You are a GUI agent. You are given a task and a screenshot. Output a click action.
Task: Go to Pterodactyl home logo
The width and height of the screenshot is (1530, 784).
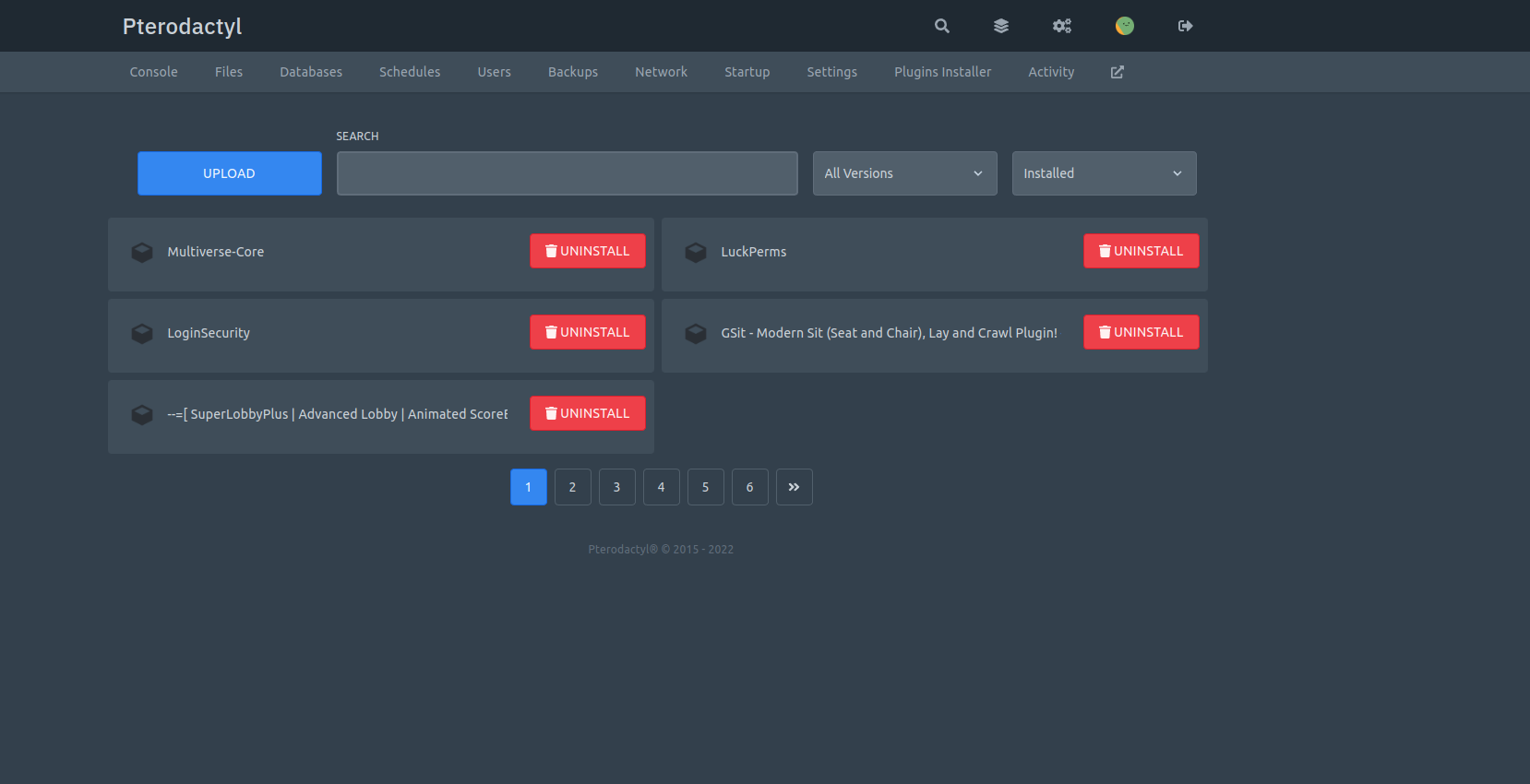coord(182,26)
